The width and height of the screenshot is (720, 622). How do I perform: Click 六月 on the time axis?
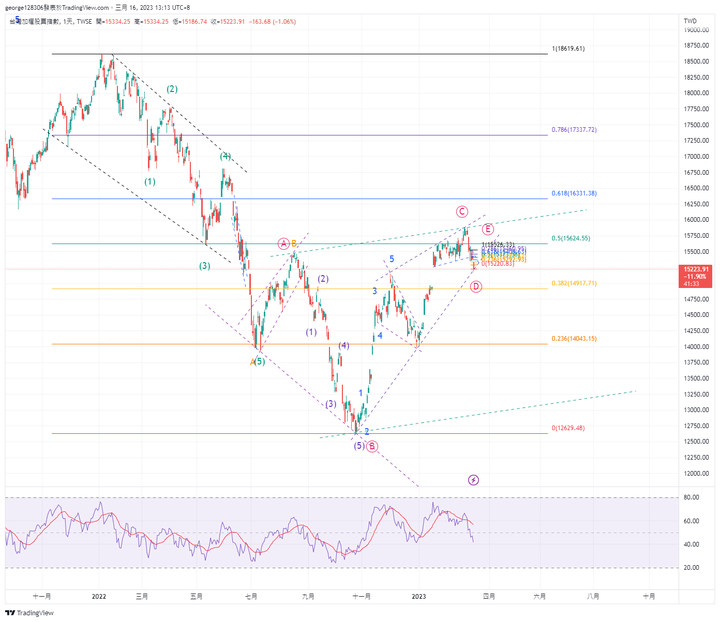pos(540,596)
